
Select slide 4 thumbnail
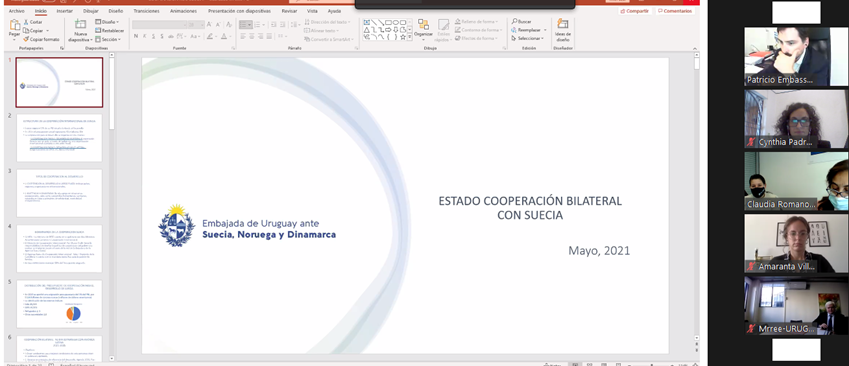click(x=59, y=249)
